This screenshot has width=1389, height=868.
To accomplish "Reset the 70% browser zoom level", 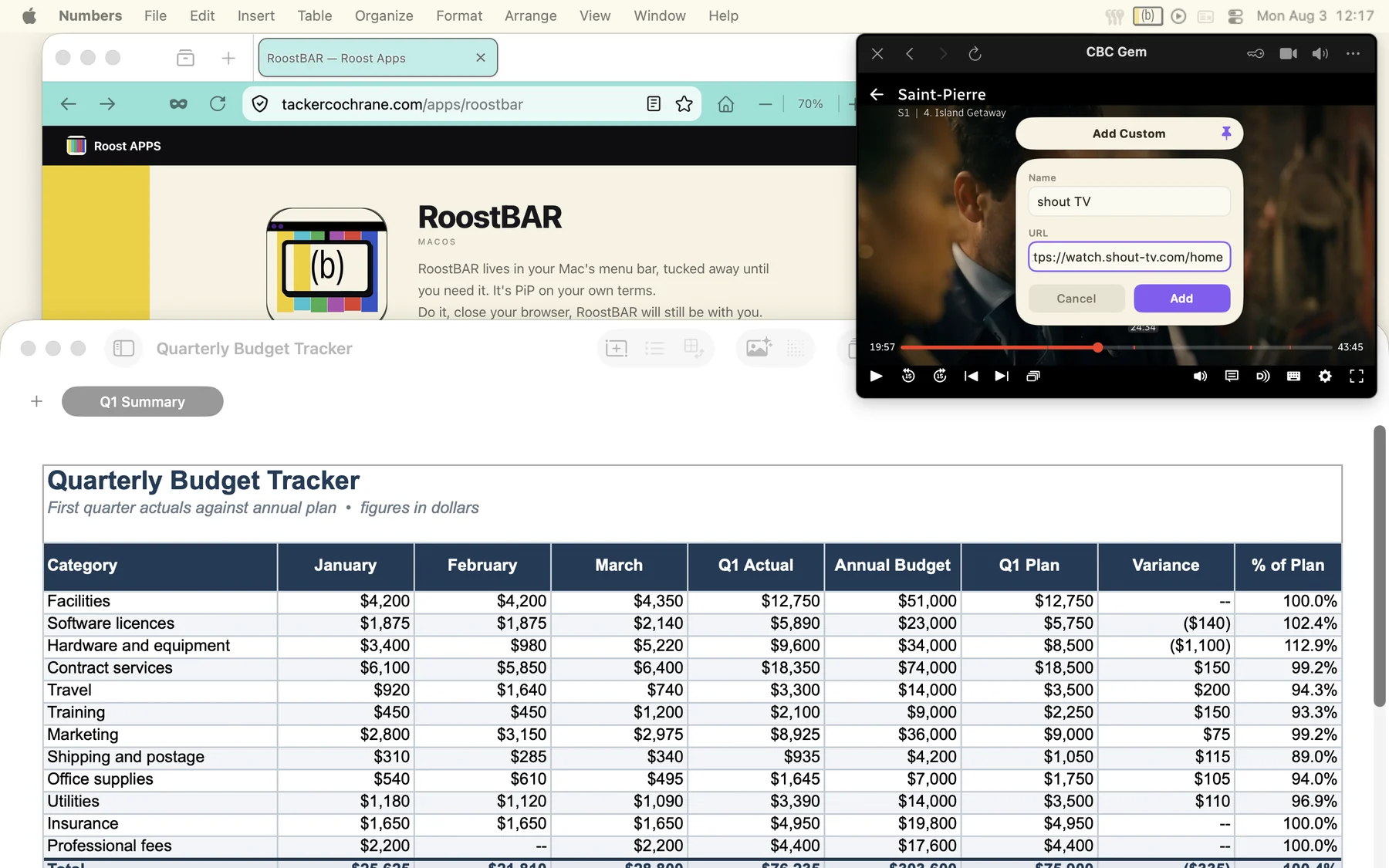I will (810, 103).
